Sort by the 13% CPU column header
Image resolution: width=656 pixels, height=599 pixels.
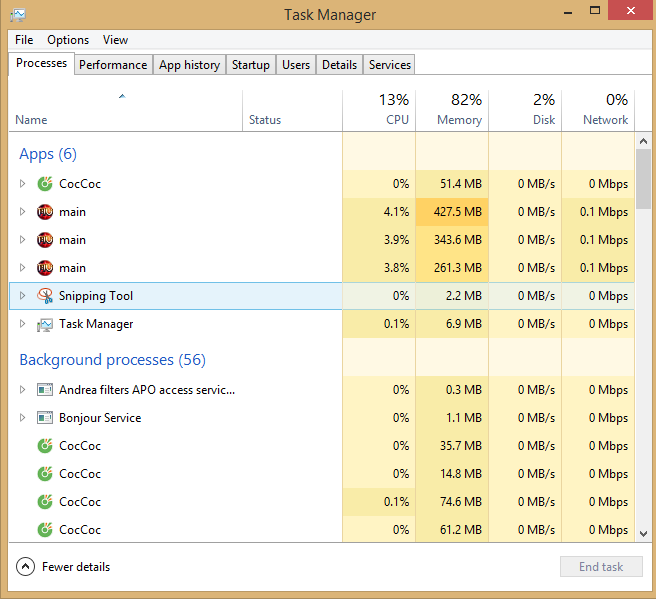[379, 110]
